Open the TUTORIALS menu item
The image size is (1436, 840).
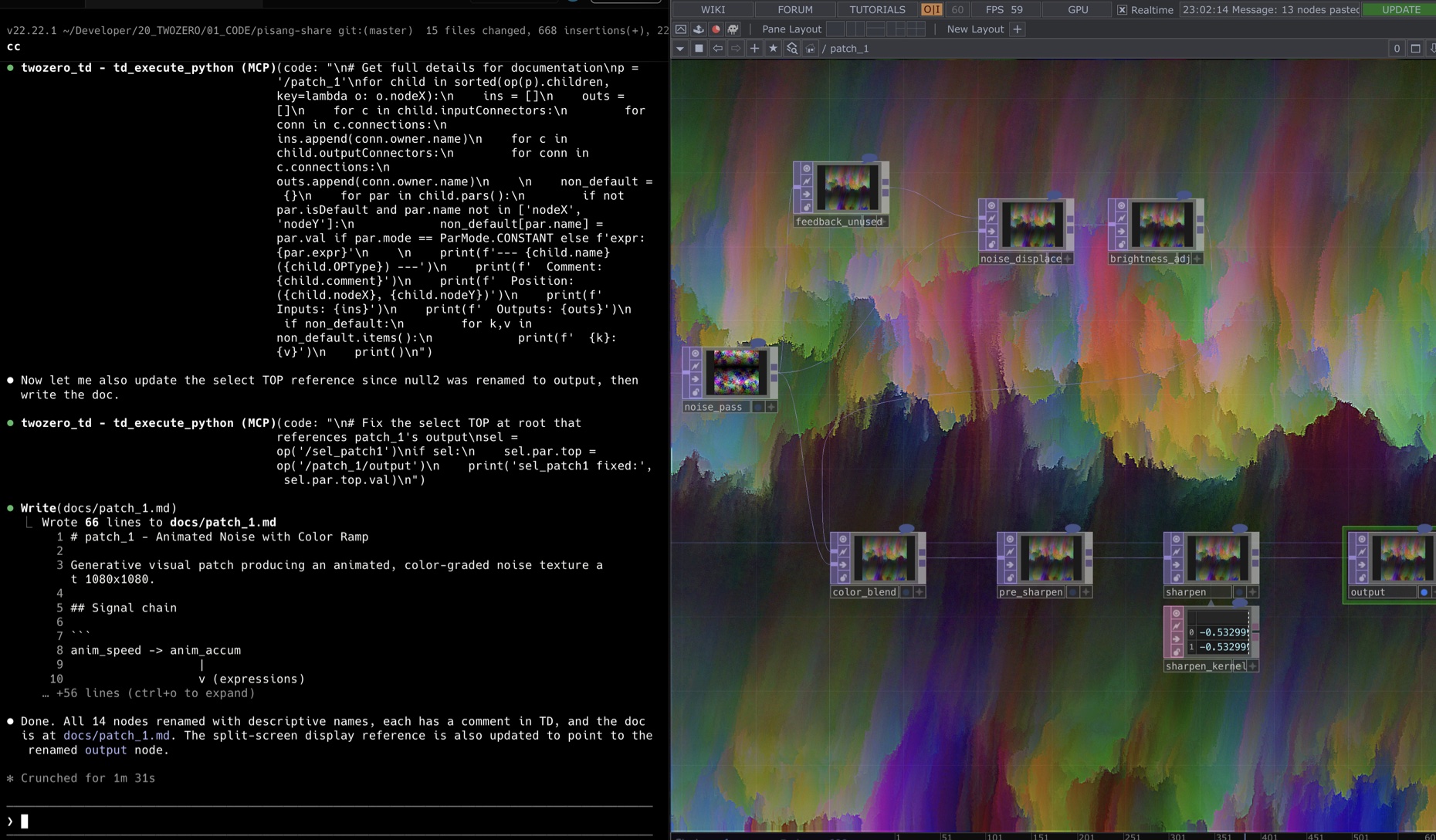876,10
